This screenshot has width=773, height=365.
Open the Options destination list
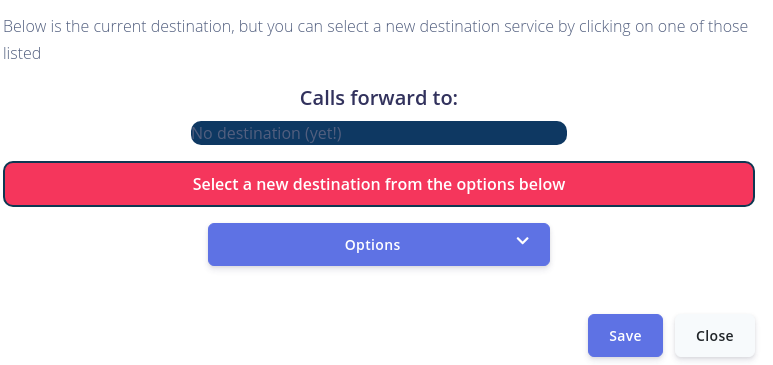coord(379,245)
